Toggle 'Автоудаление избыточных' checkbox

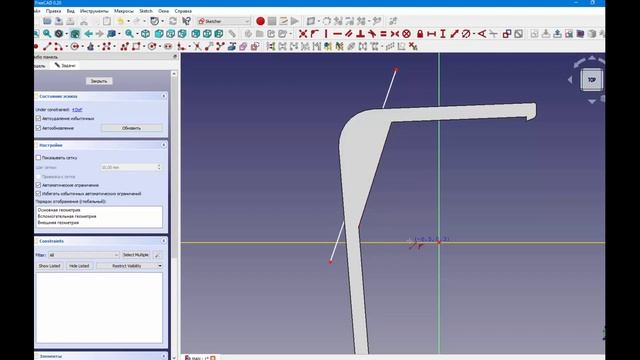coord(38,118)
